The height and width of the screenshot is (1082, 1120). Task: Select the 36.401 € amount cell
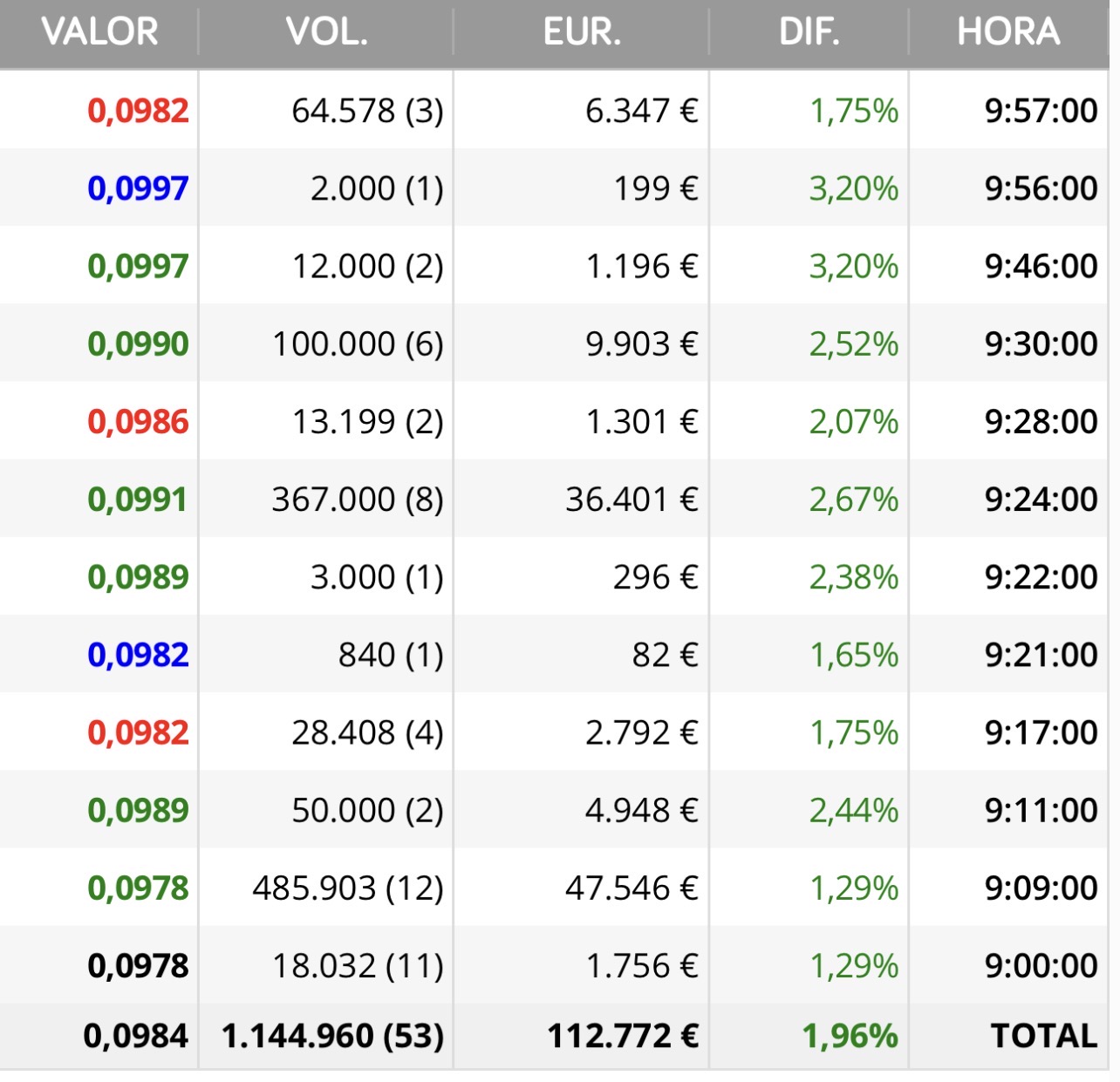pyautogui.click(x=632, y=499)
